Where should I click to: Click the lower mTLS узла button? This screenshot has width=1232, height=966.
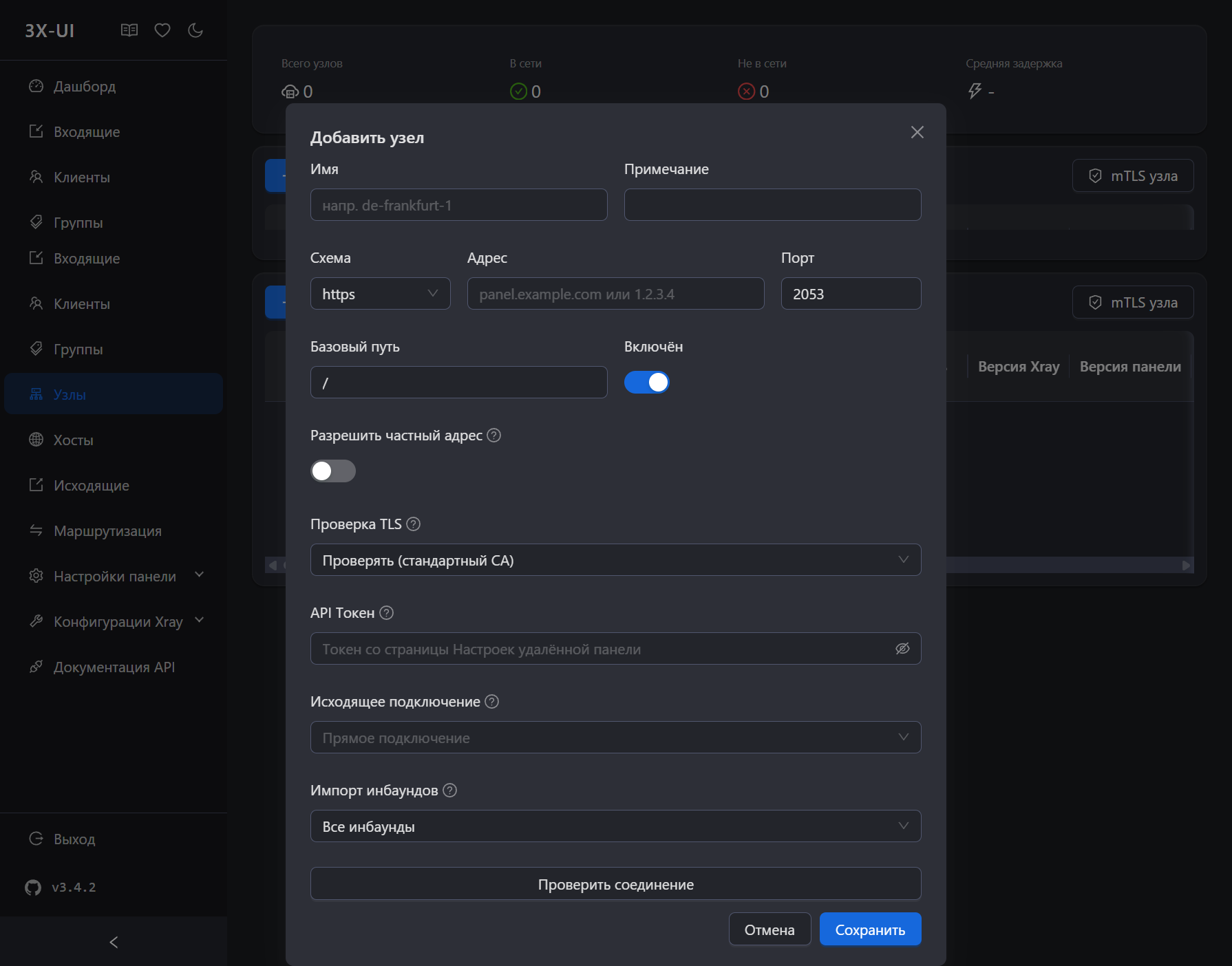pyautogui.click(x=1133, y=303)
